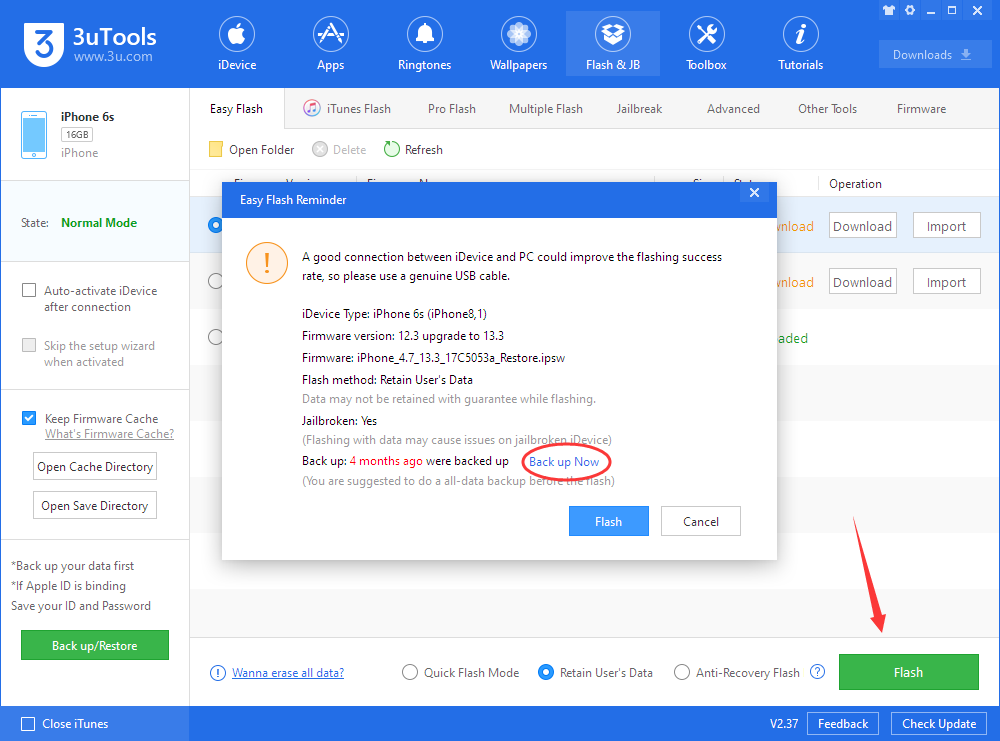Viewport: 1000px width, 741px height.
Task: Click the Operation column header
Action: (855, 184)
